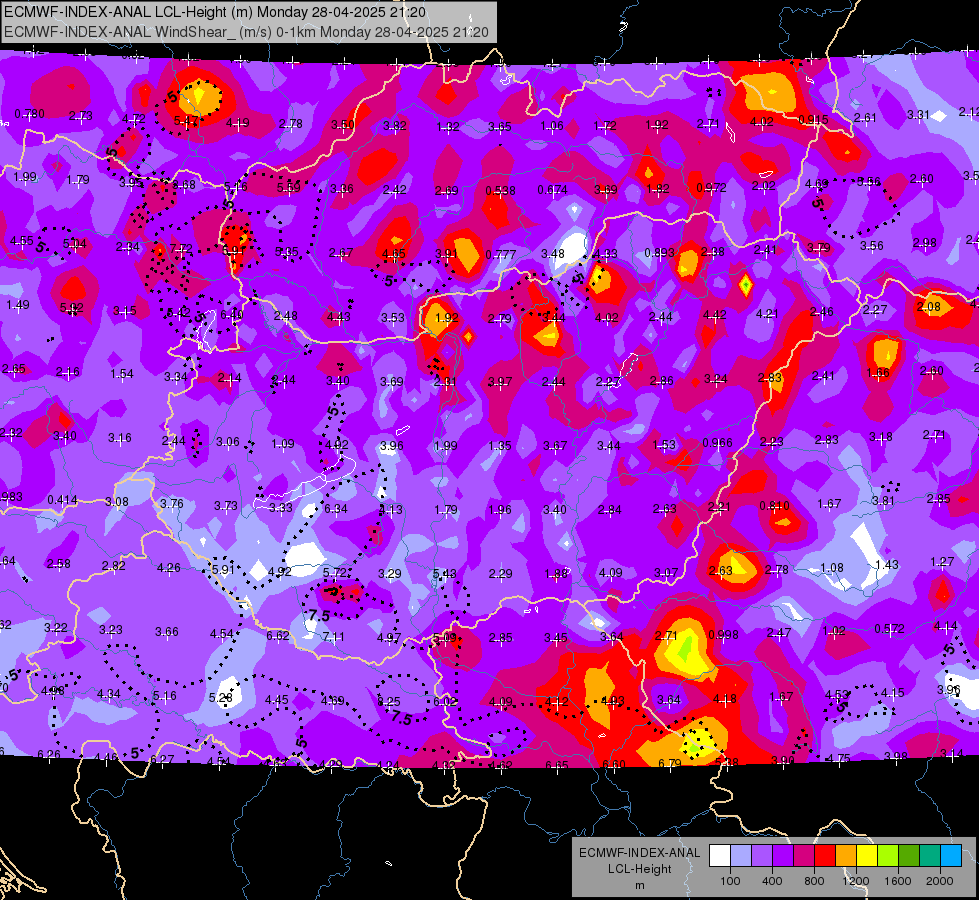The image size is (979, 900).
Task: Click the wind shear value 0.777
Action: (x=501, y=254)
